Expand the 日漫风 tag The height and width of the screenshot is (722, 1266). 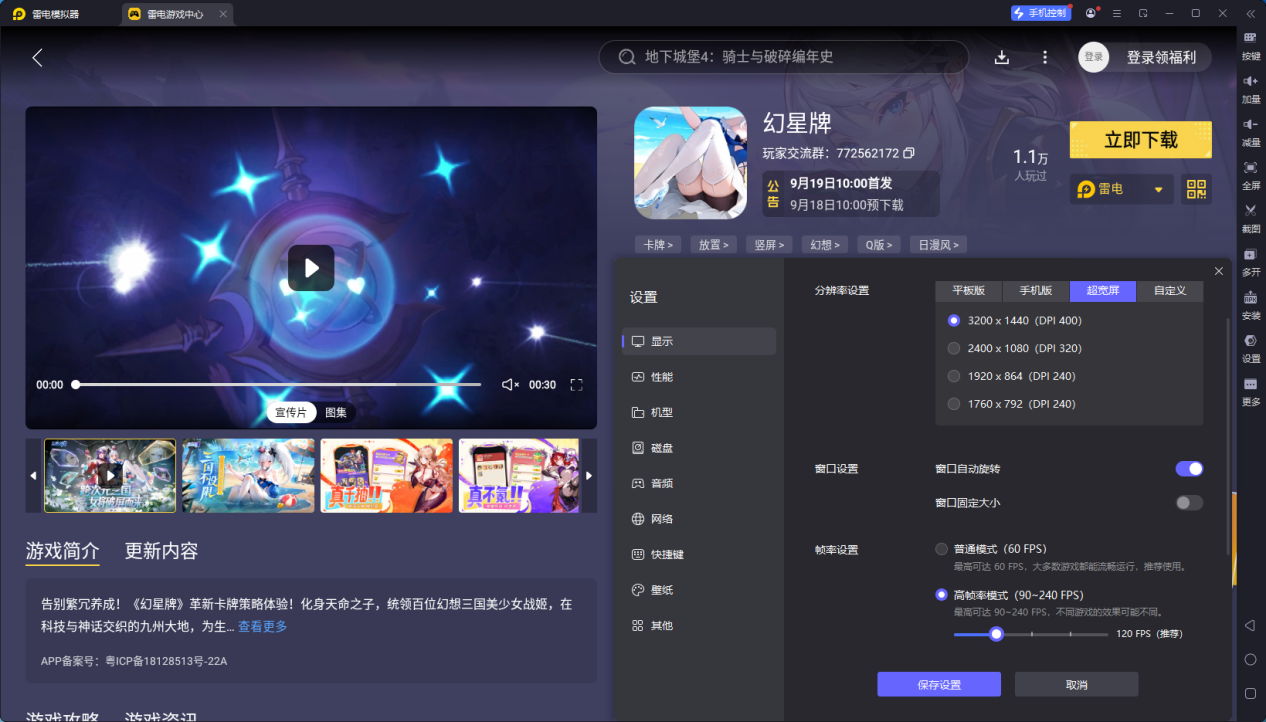coord(940,245)
